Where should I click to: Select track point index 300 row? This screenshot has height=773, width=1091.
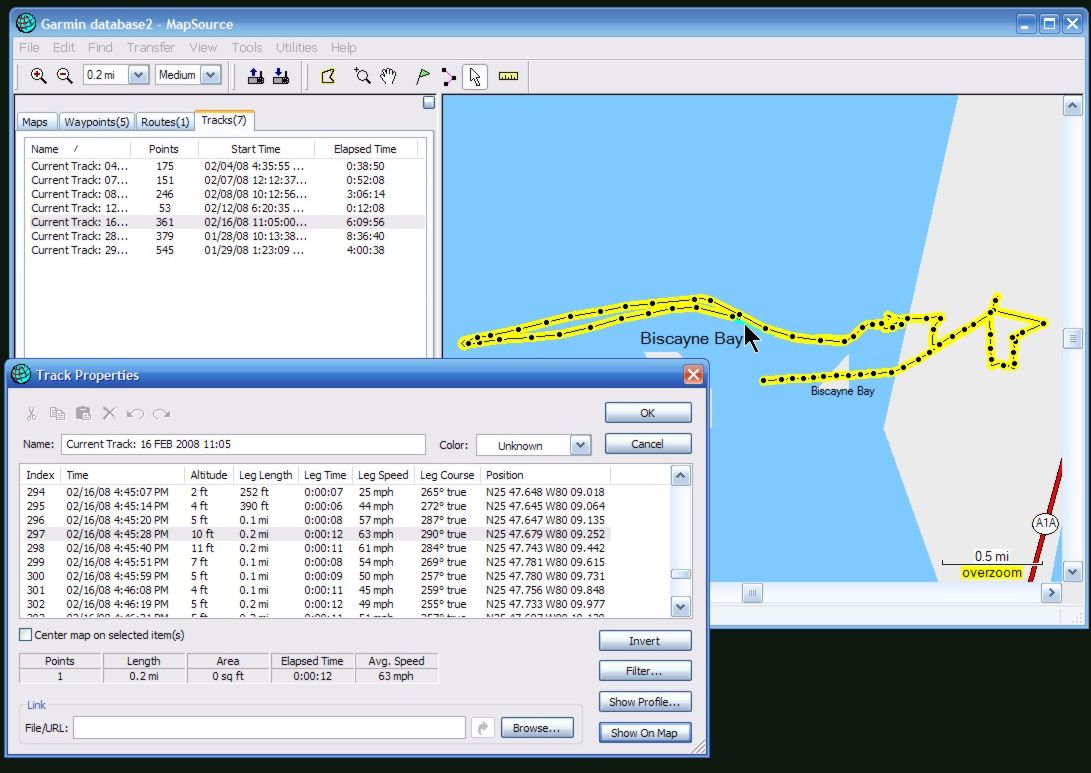[316, 576]
